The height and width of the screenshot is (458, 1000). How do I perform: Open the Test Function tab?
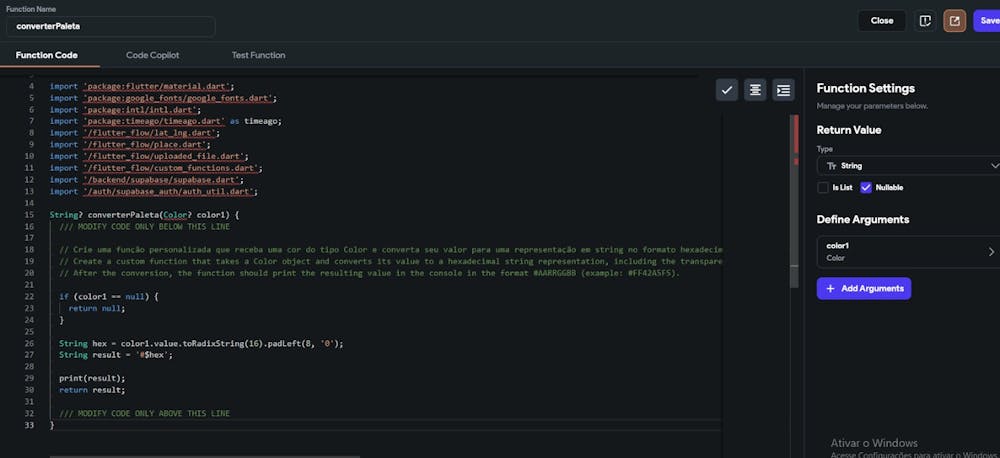click(x=258, y=55)
